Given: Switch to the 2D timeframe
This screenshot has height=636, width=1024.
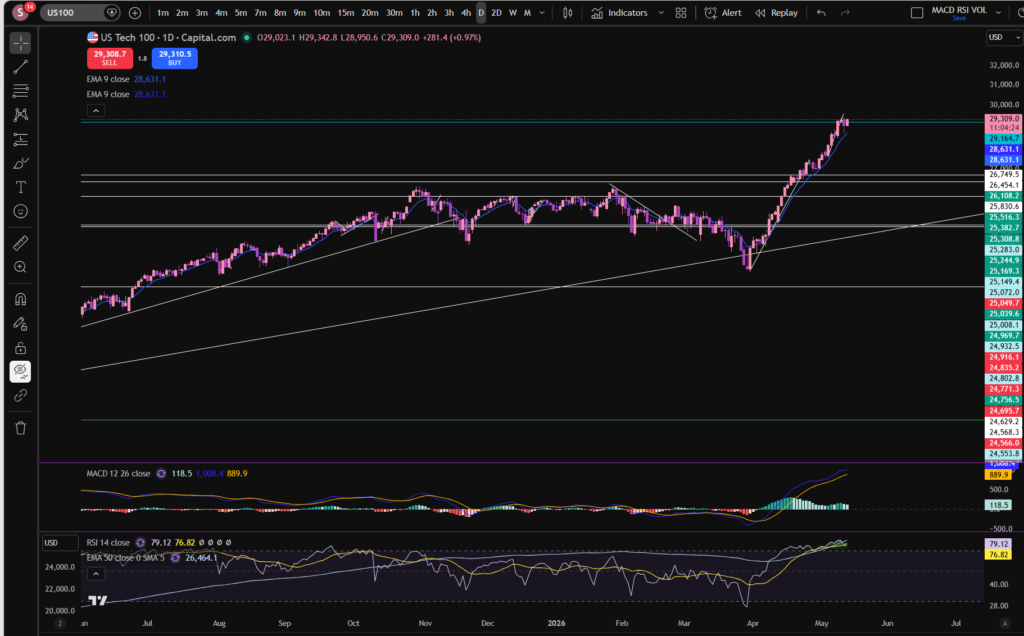Looking at the screenshot, I should click(496, 12).
